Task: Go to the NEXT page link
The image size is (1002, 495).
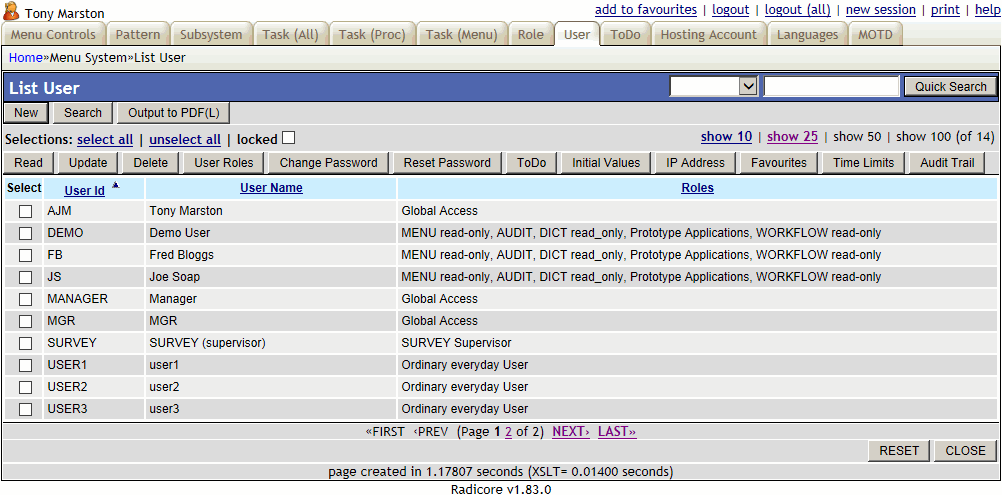Action: [571, 432]
